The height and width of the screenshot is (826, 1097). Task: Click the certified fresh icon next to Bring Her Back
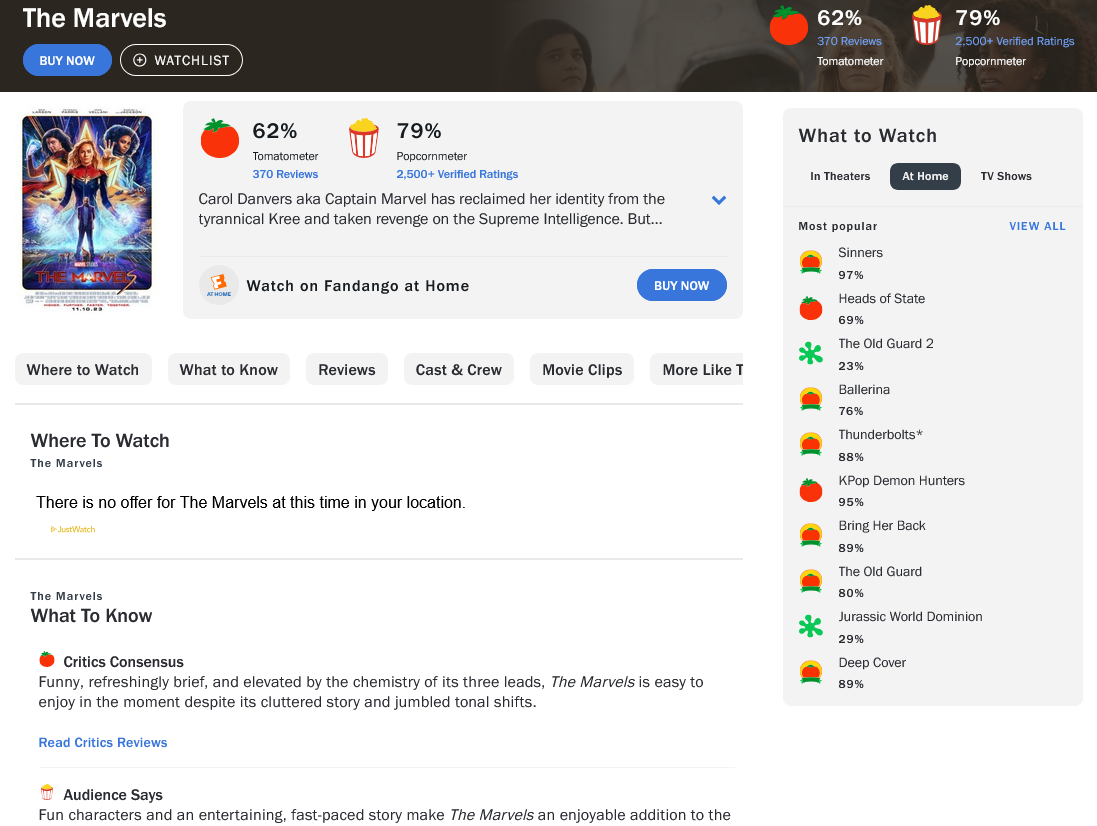810,535
